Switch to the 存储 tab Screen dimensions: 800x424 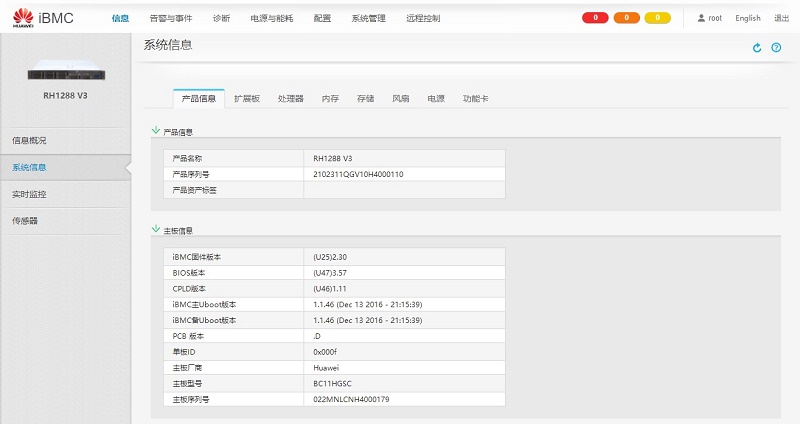coord(365,98)
